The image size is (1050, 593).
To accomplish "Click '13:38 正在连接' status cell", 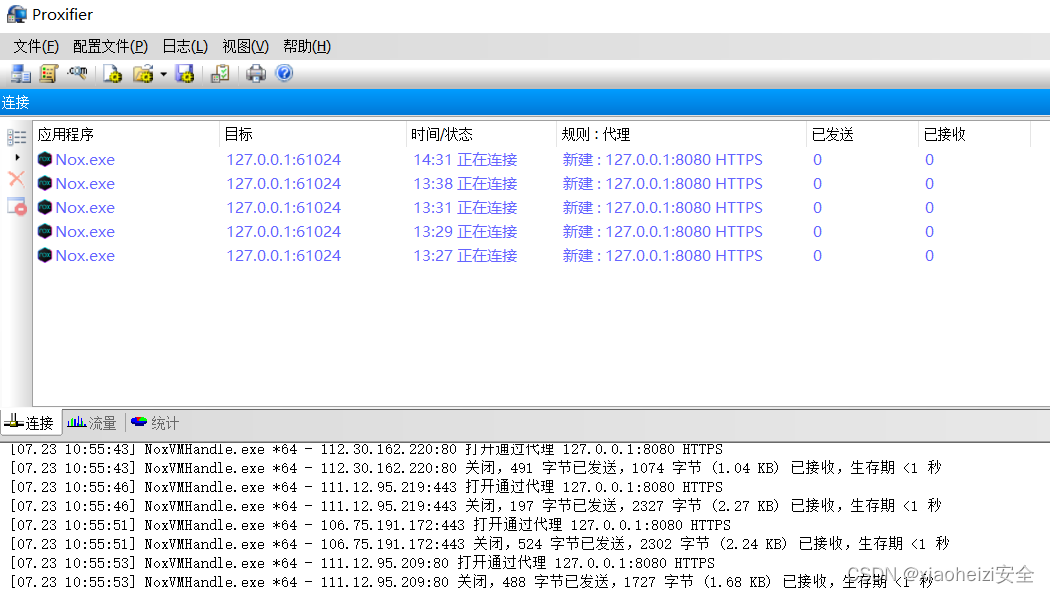I will pyautogui.click(x=465, y=184).
